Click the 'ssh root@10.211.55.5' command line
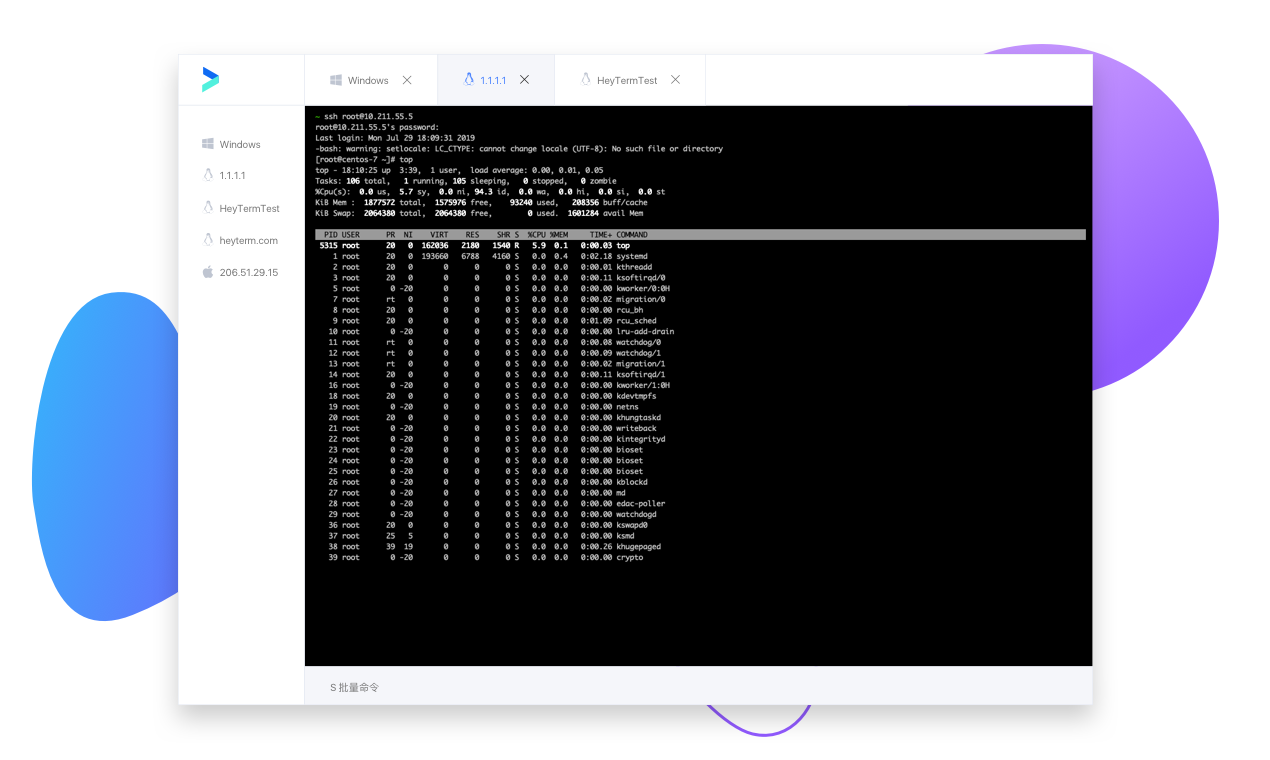The image size is (1270, 760). pos(364,116)
